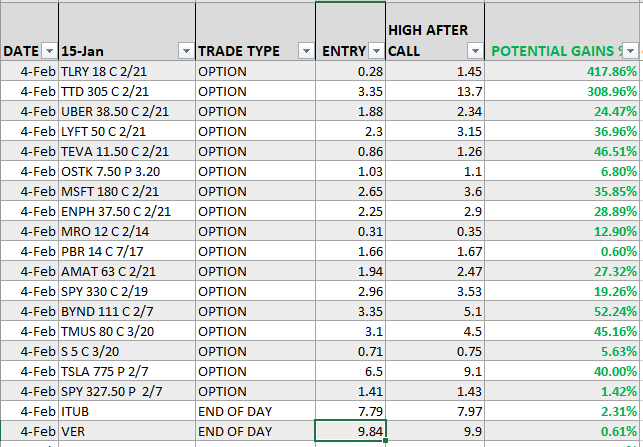Viewport: 643px width, 447px height.
Task: Select END OF DAY cell for VER
Action: pyautogui.click(x=255, y=431)
